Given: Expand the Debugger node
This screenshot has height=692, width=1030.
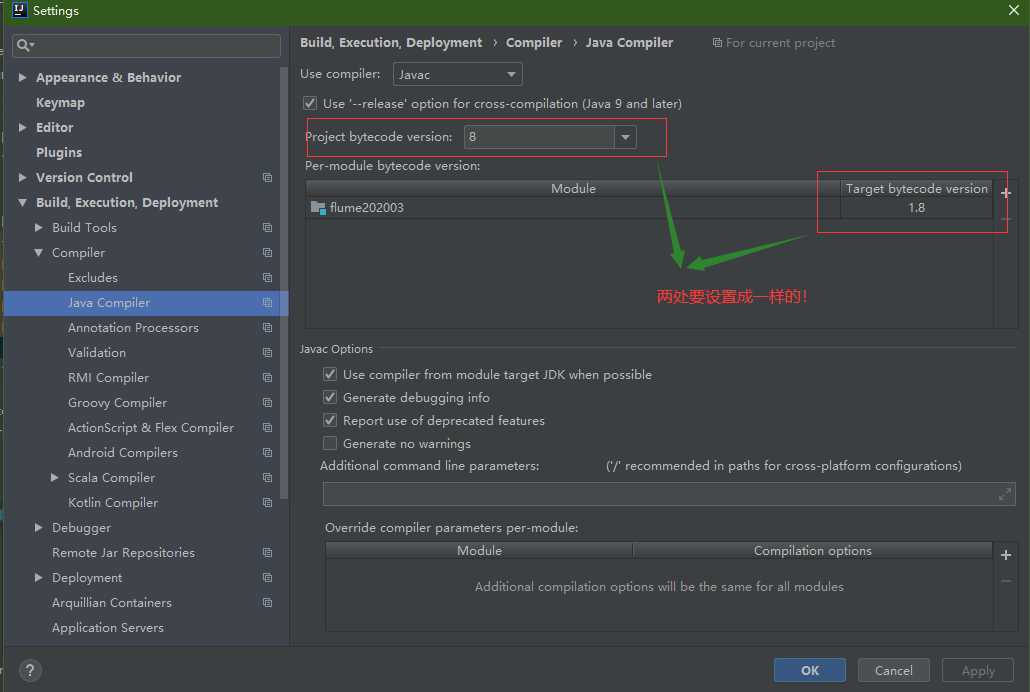Looking at the screenshot, I should coord(38,527).
